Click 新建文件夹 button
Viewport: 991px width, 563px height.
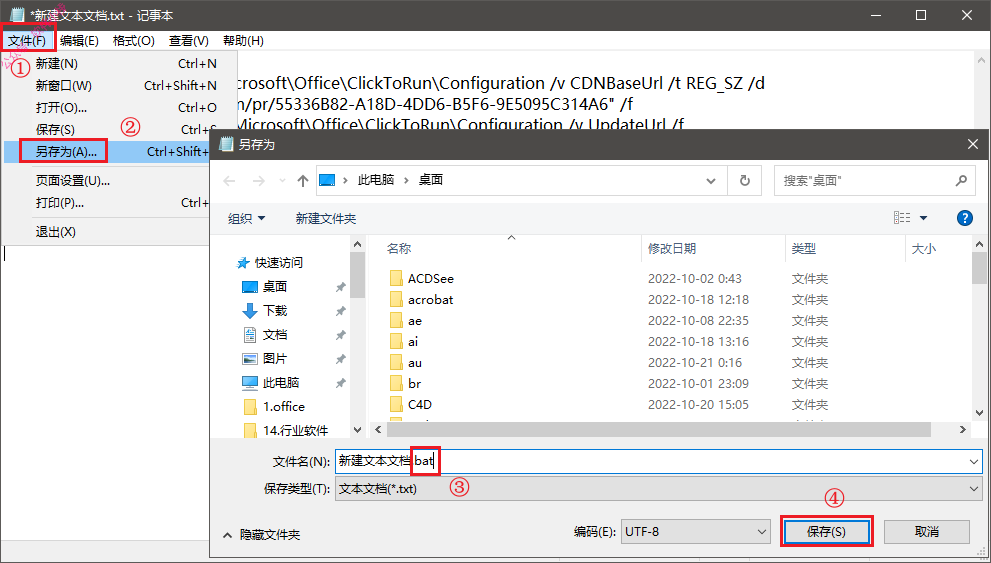325,219
